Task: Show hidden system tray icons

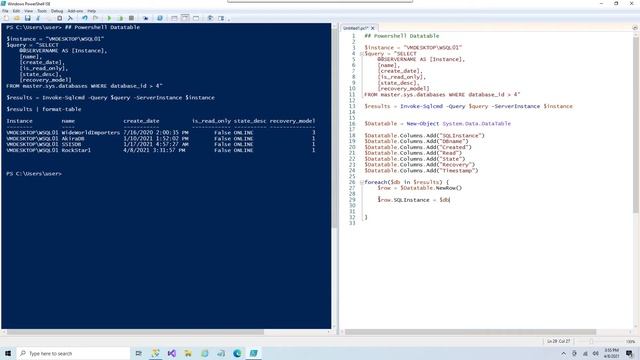Action: tap(563, 353)
